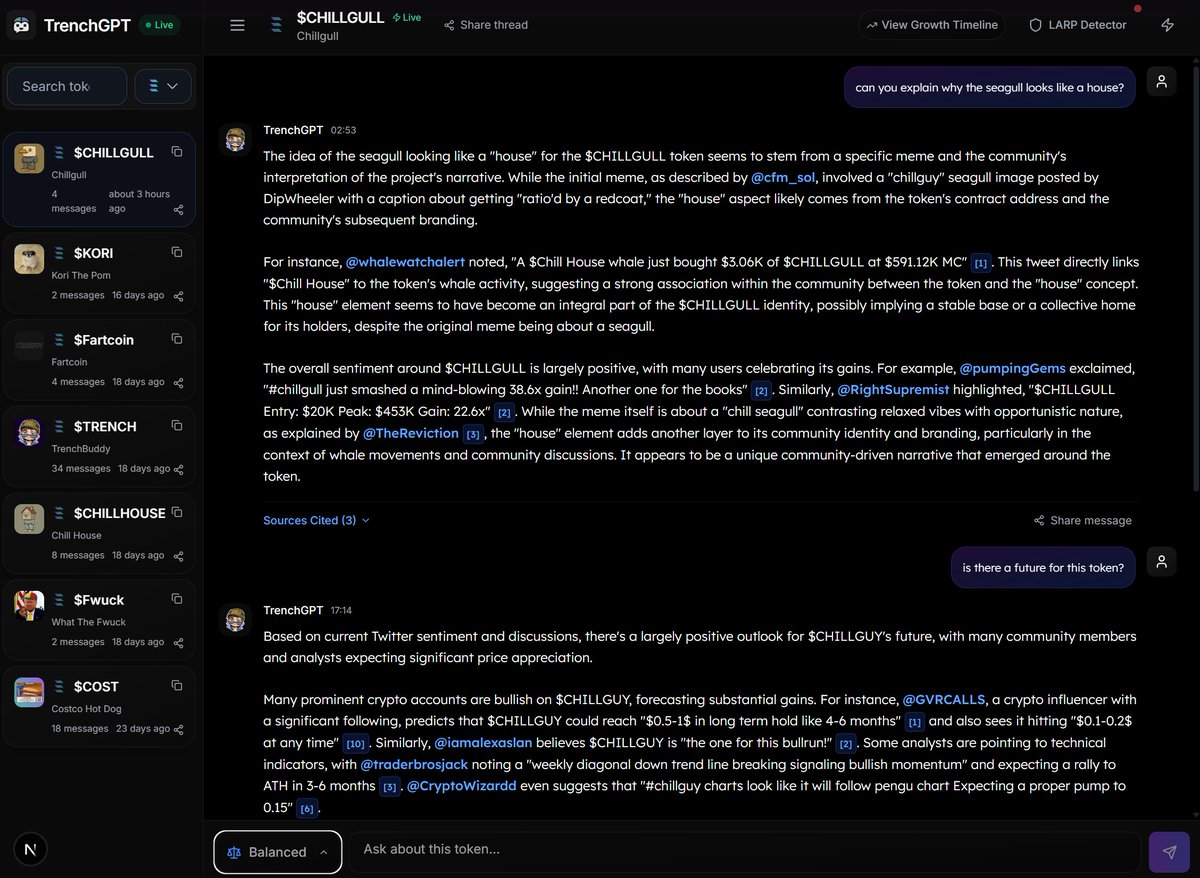1200x878 pixels.
Task: Share the $CHILLHOUSE conversation
Action: [x=178, y=556]
